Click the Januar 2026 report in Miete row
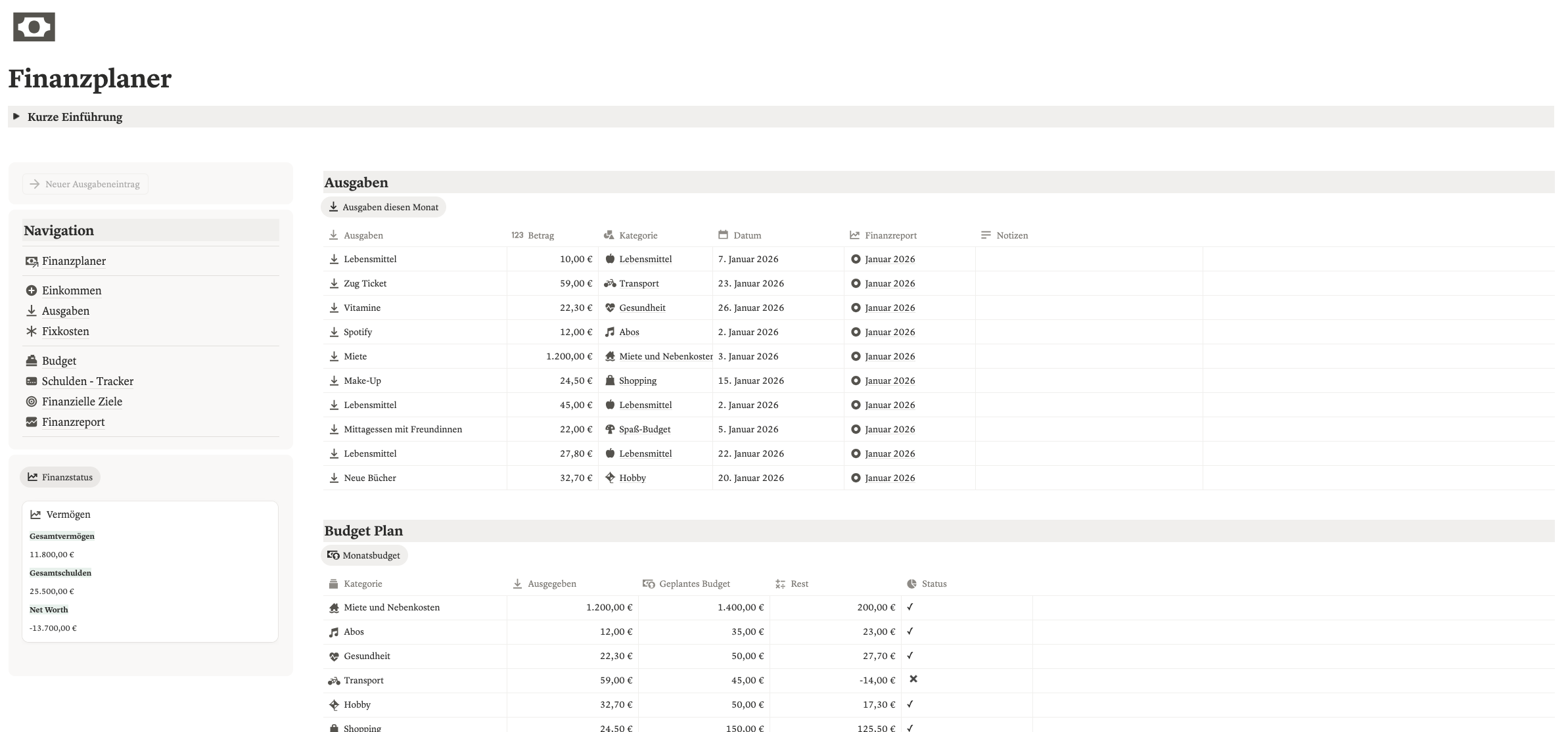The height and width of the screenshot is (732, 1568). 889,356
